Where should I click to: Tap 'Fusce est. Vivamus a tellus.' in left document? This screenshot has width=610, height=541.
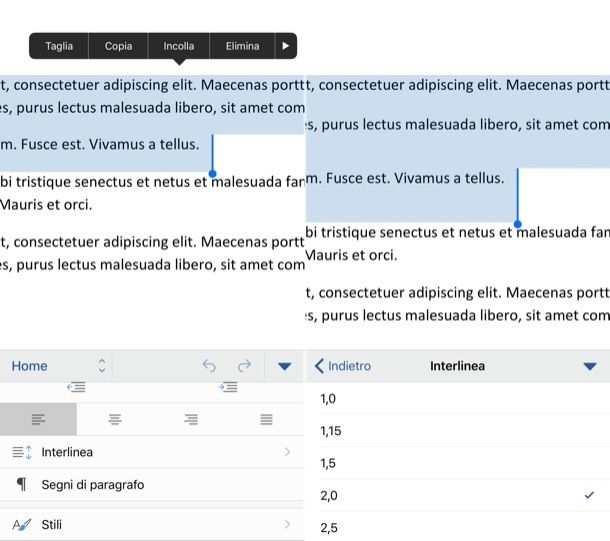click(110, 144)
